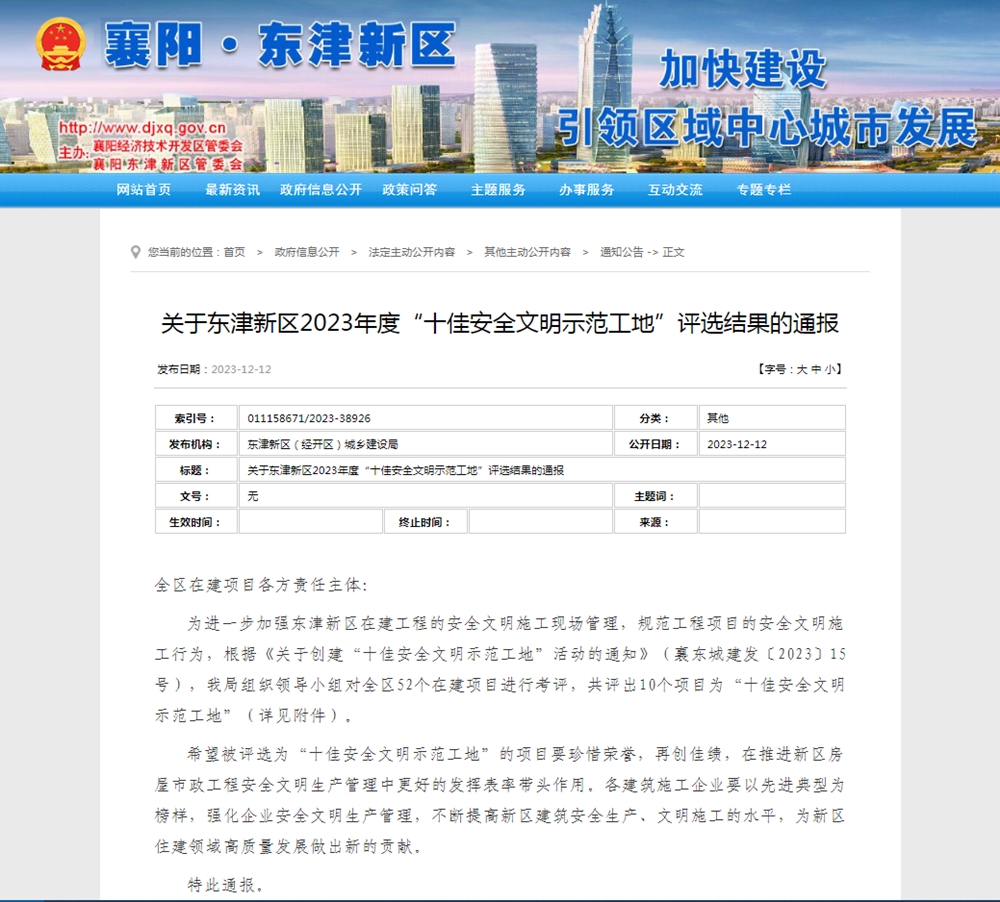Click the 政府信息公开 breadcrumb link

pyautogui.click(x=307, y=252)
